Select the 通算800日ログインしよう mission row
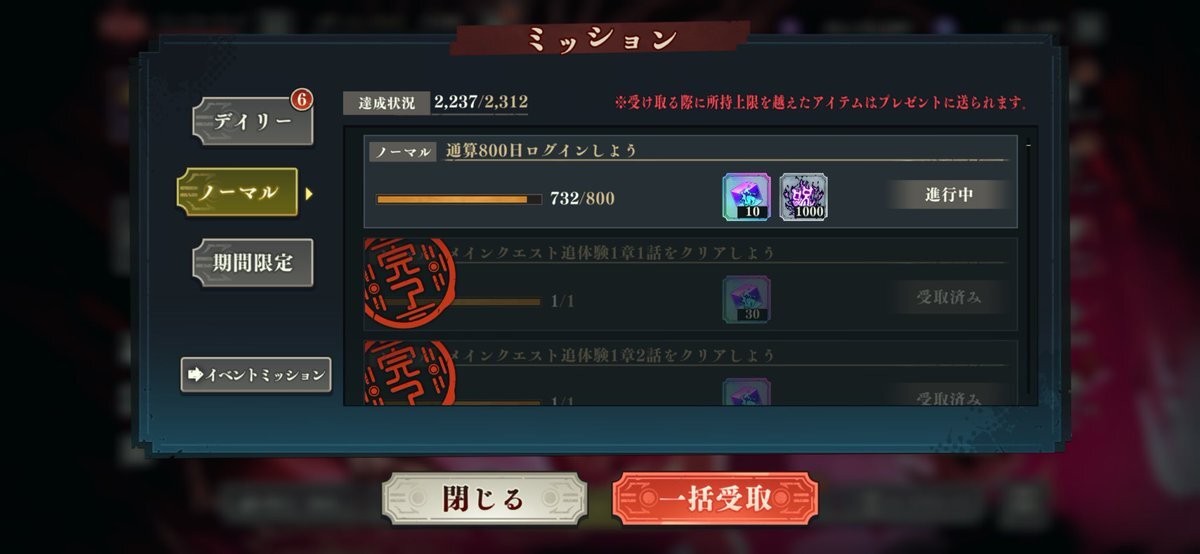 click(690, 182)
